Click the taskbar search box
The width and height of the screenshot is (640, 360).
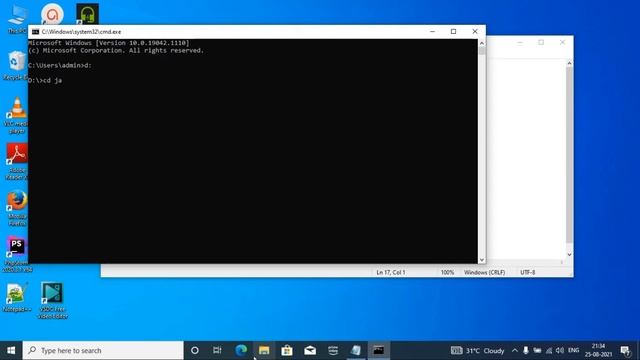pos(103,350)
